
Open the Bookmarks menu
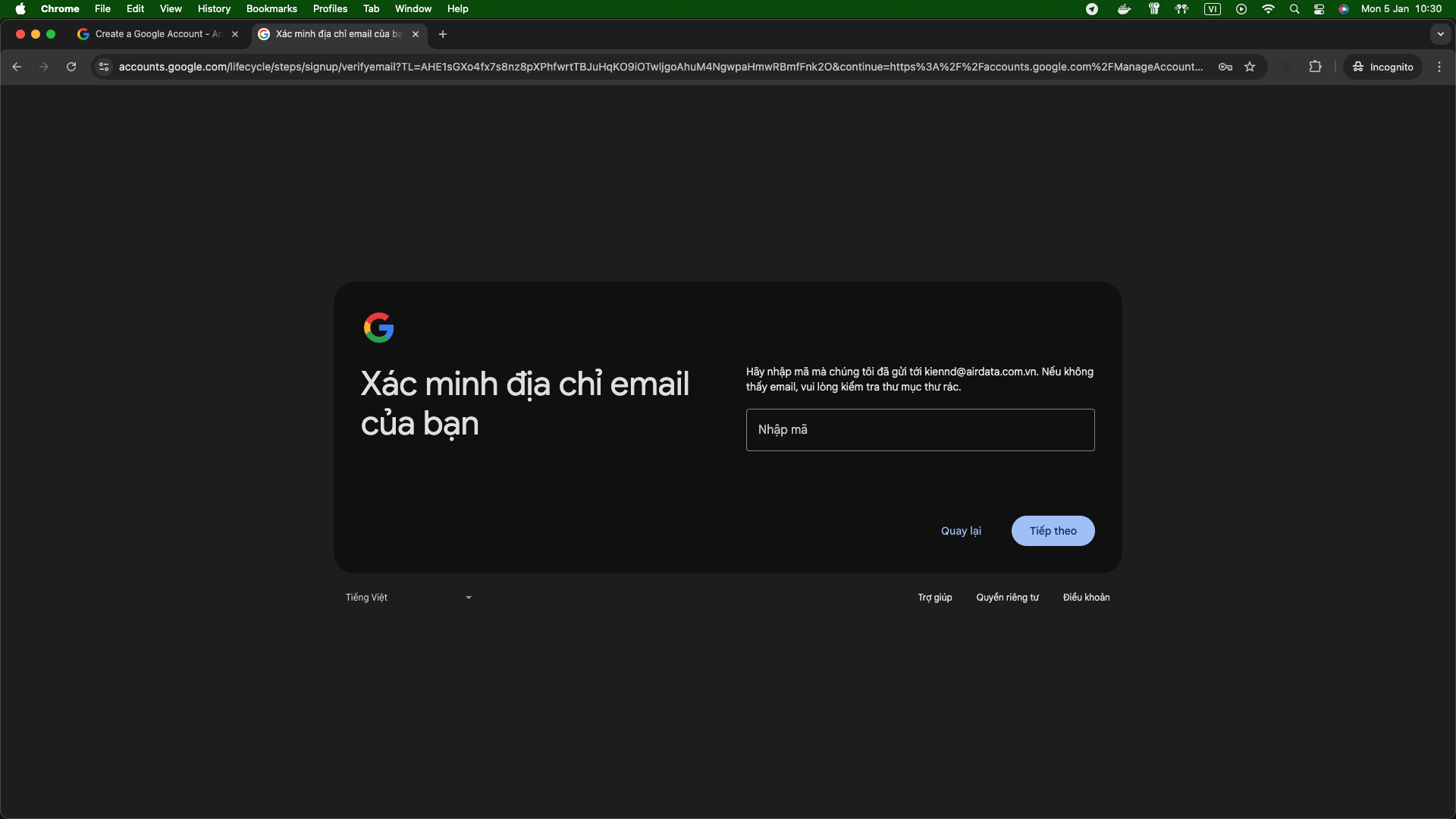pyautogui.click(x=271, y=9)
